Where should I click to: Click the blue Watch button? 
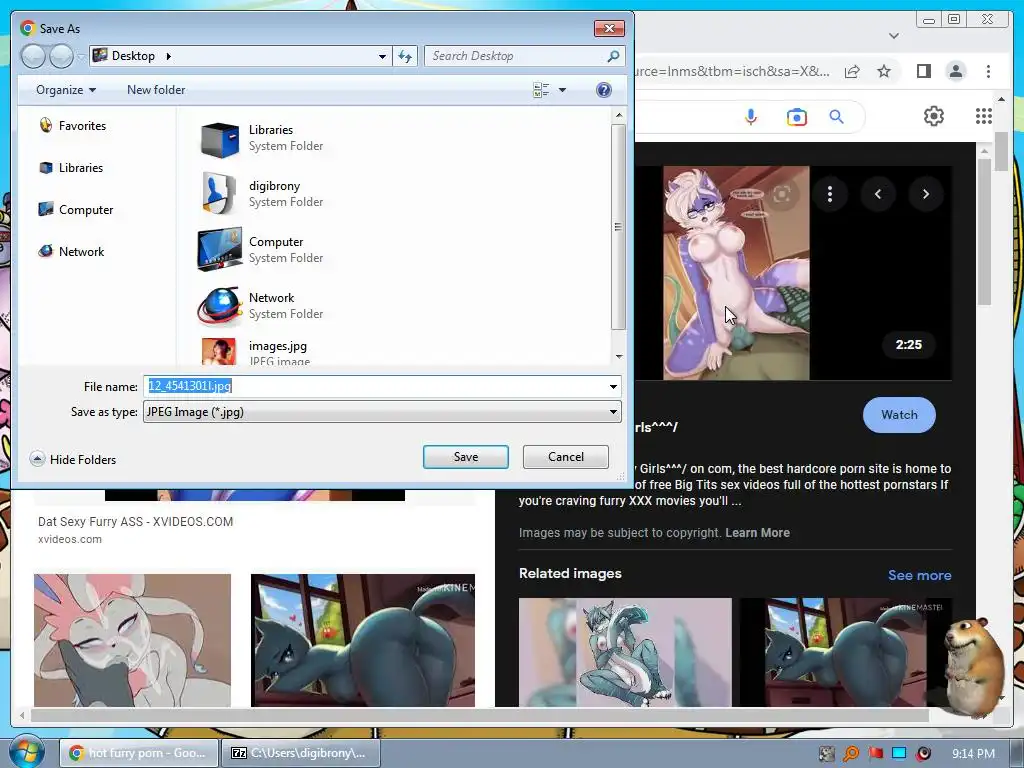(899, 415)
